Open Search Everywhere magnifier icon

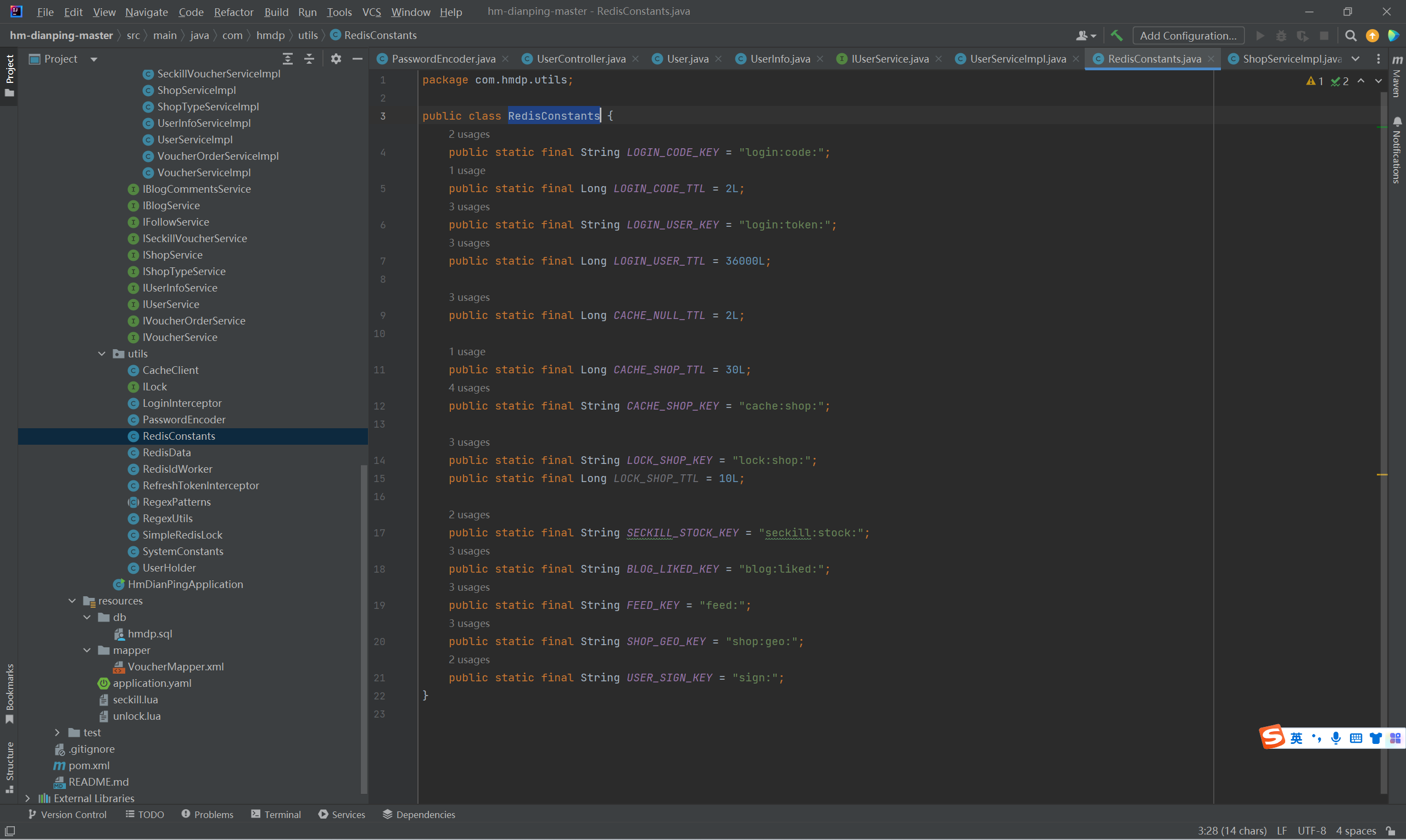click(1351, 36)
